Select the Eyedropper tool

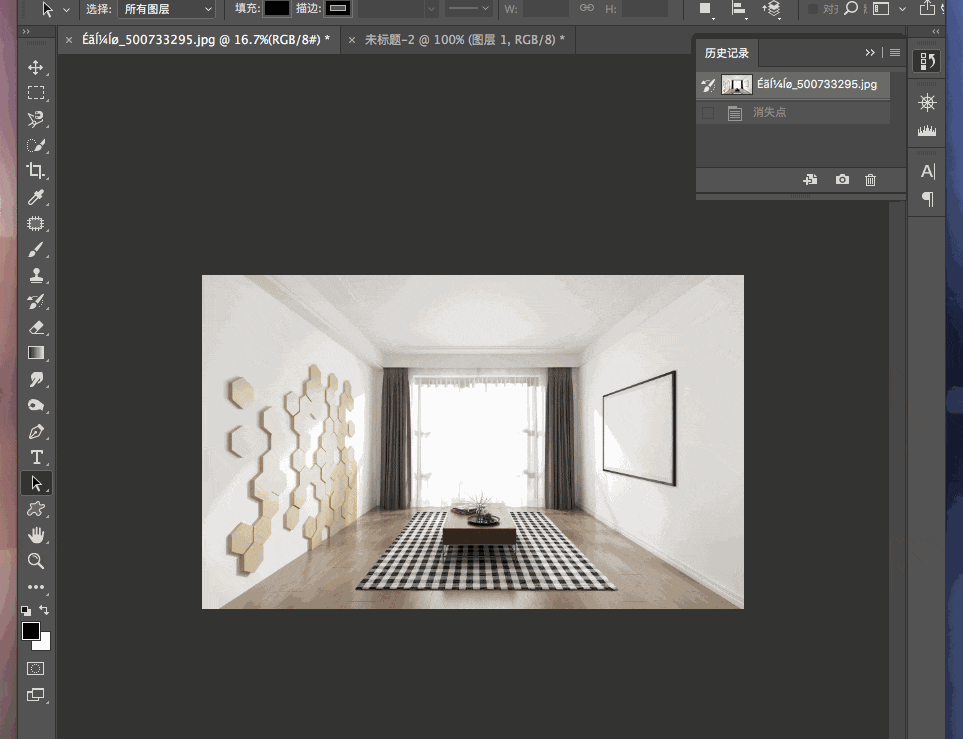(36, 197)
